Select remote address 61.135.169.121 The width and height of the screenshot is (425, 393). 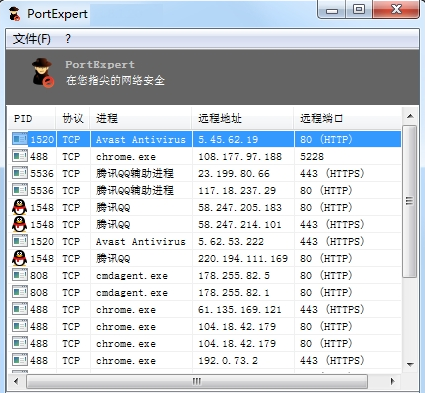coord(240,309)
